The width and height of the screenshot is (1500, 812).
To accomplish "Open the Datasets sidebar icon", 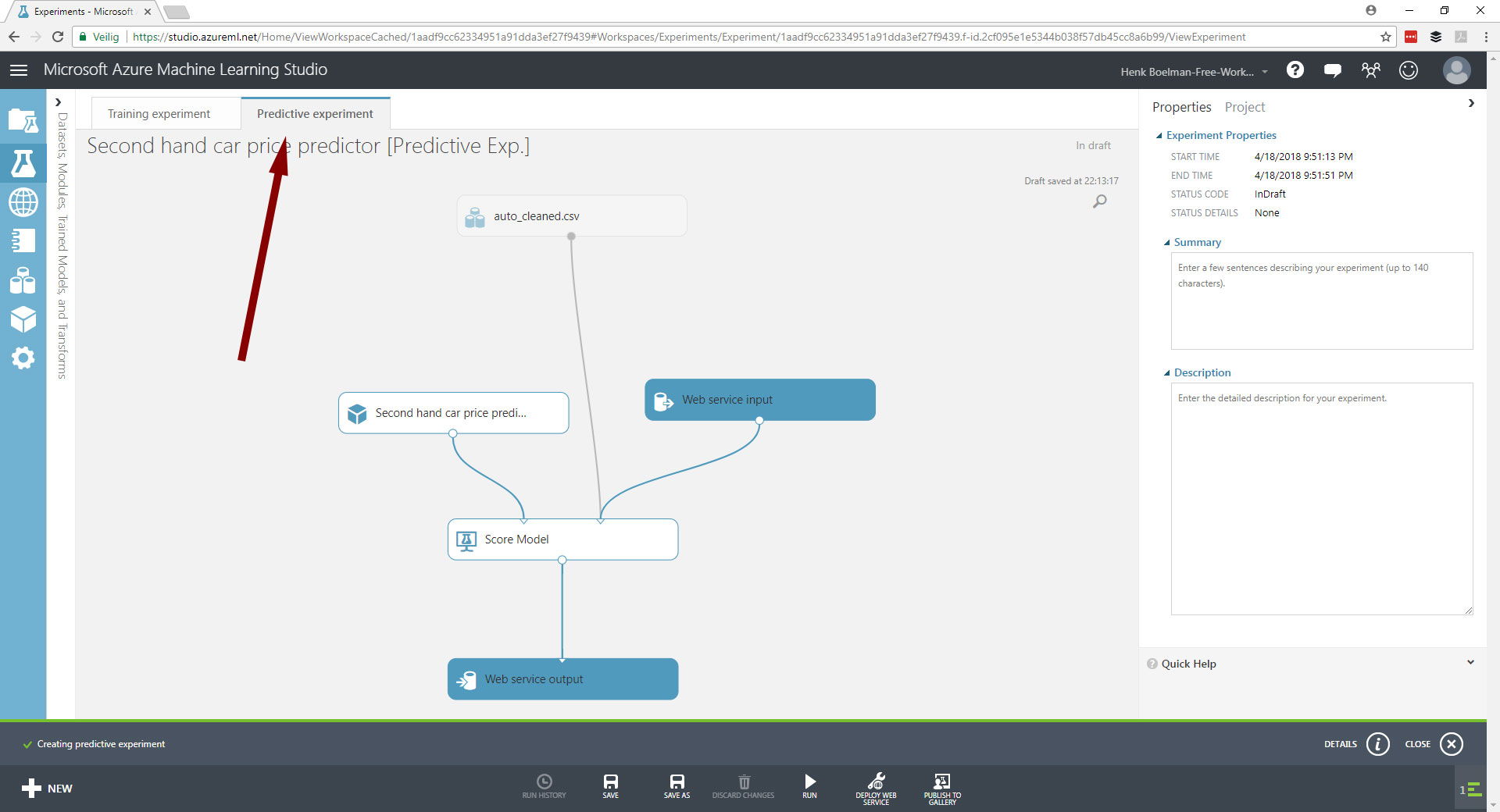I will (23, 280).
